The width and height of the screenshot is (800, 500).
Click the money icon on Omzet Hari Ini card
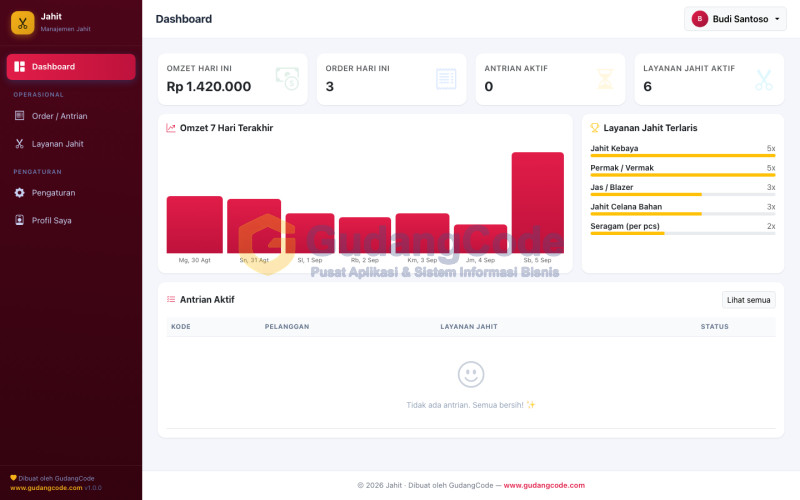pos(287,79)
